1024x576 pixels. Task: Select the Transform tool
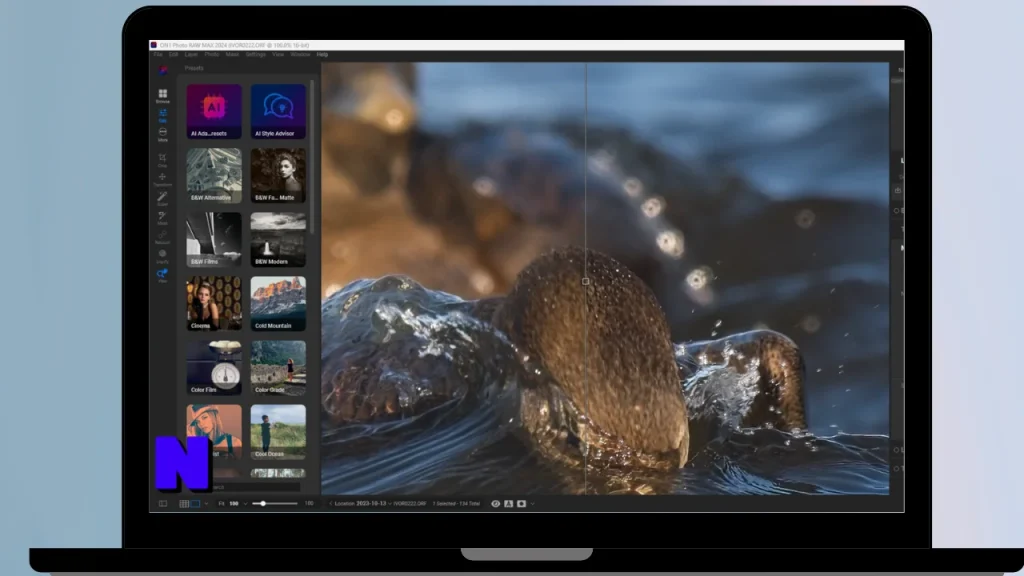click(163, 179)
